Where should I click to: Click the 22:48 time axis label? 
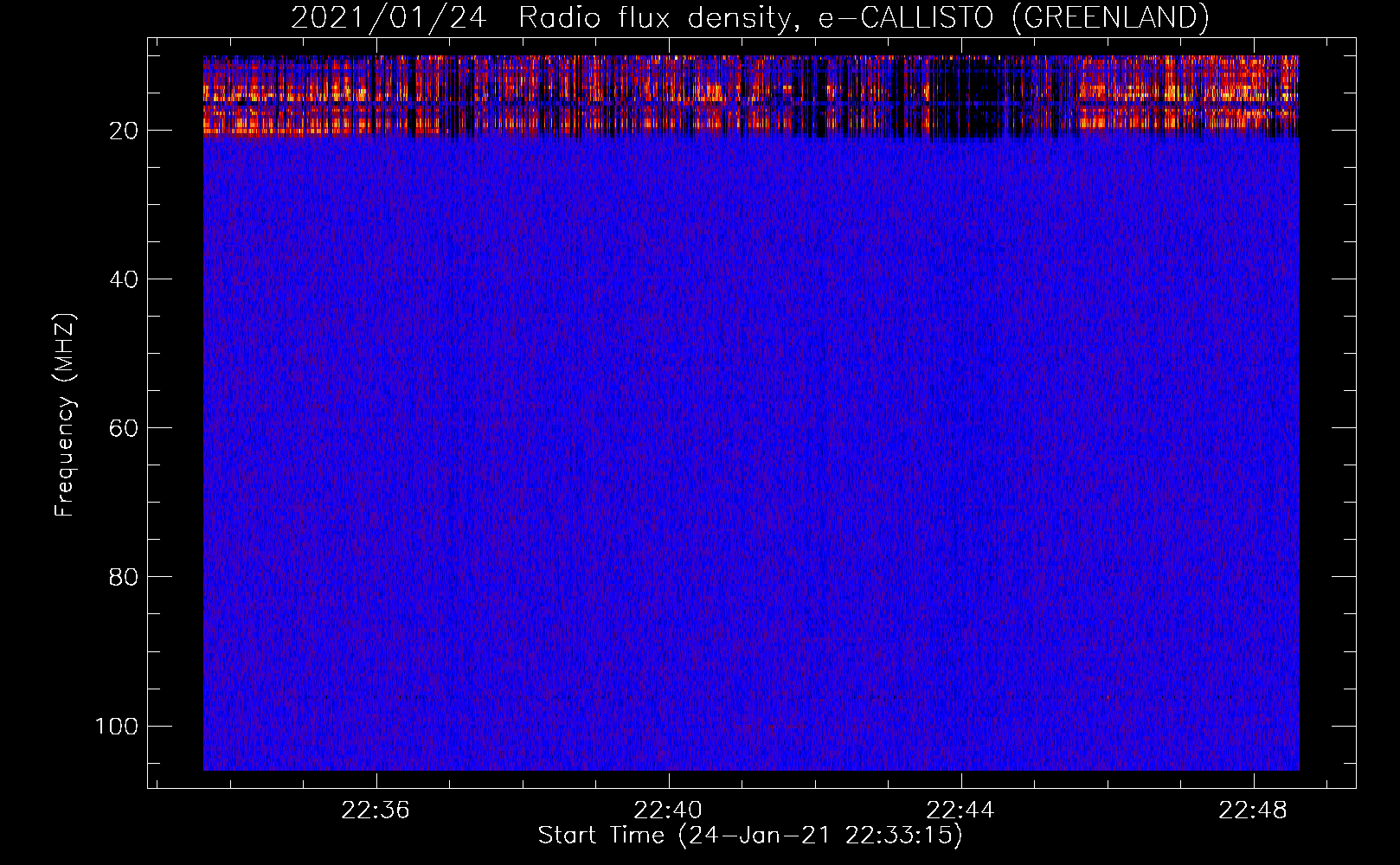[1253, 811]
